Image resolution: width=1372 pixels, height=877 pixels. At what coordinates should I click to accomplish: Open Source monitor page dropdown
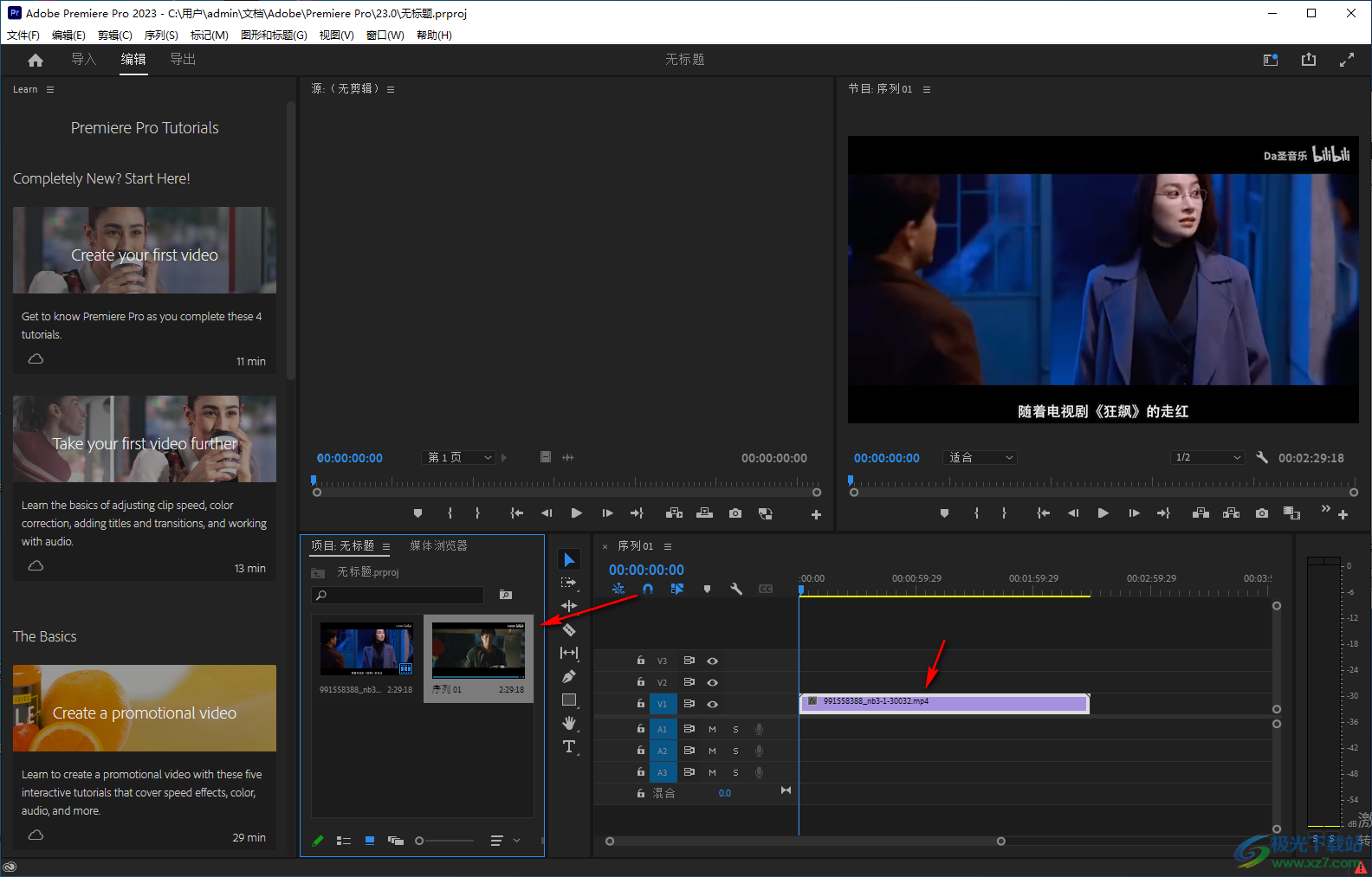pyautogui.click(x=459, y=457)
